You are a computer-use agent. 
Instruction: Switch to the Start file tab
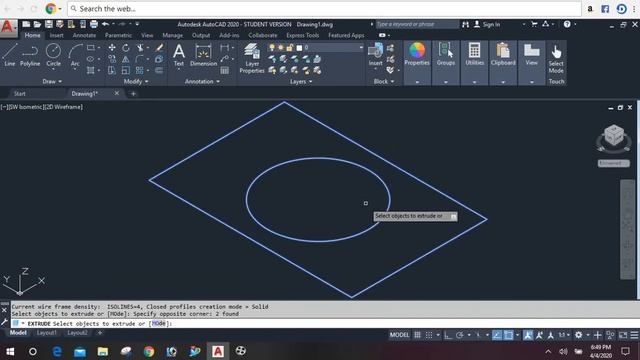[20, 93]
